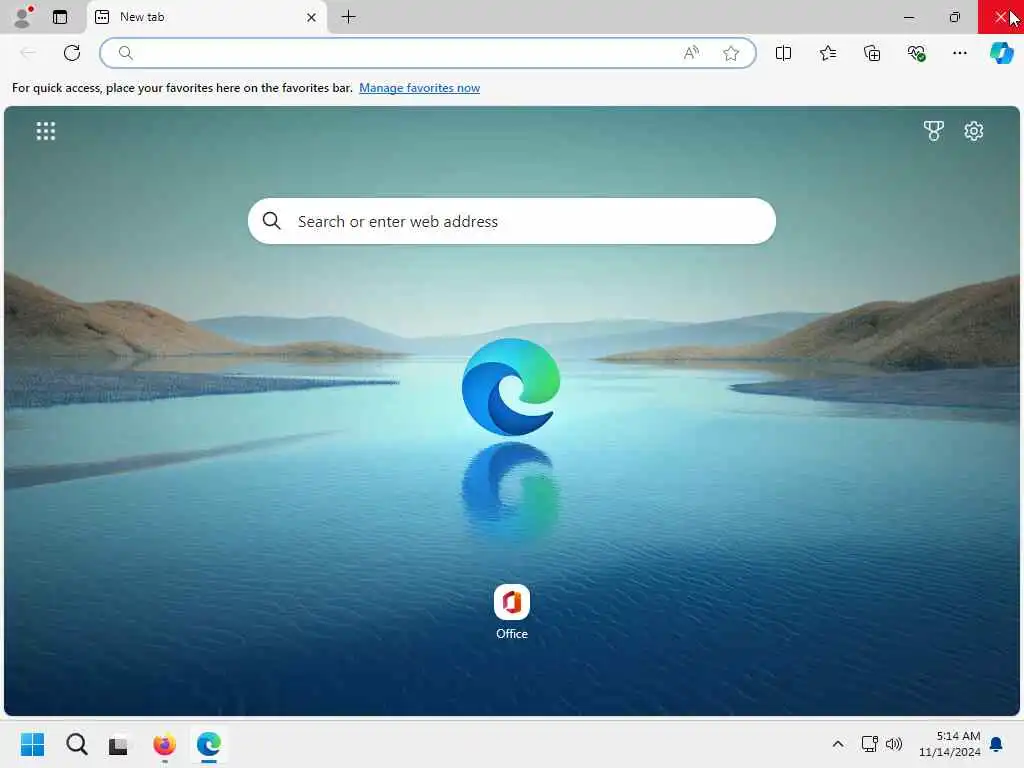Open split screen view
The height and width of the screenshot is (768, 1024).
783,53
